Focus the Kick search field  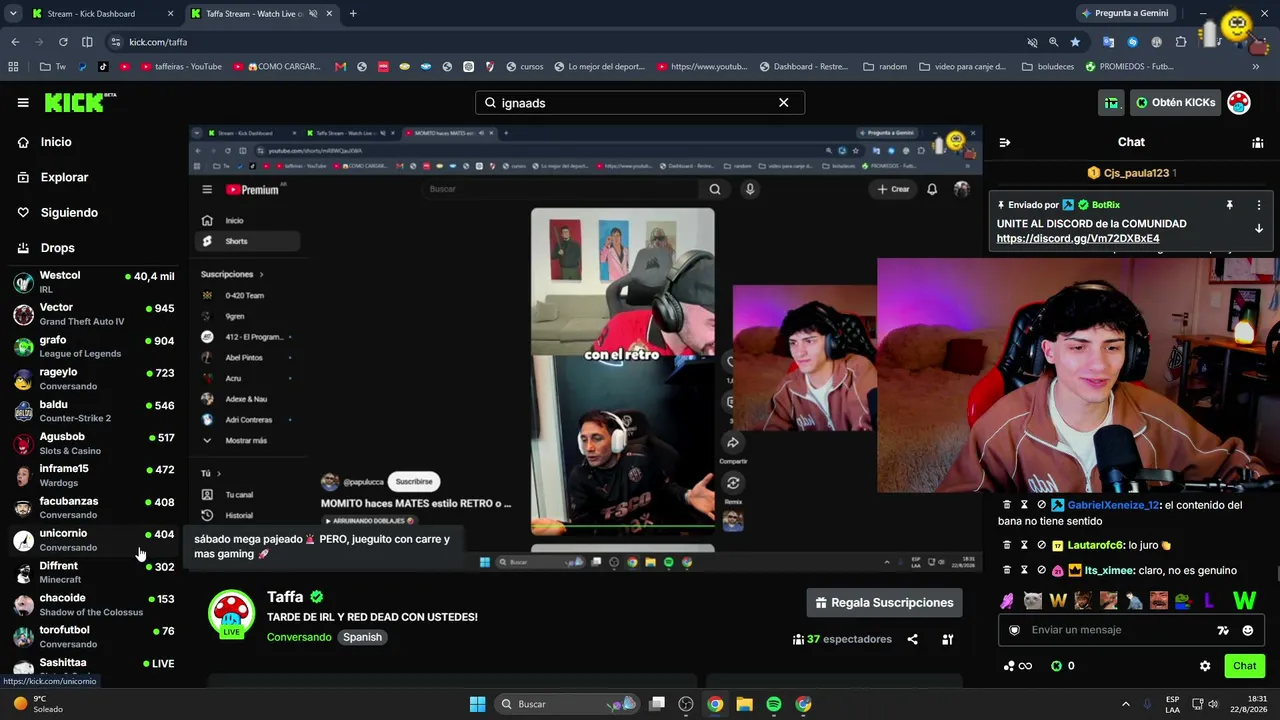[640, 102]
